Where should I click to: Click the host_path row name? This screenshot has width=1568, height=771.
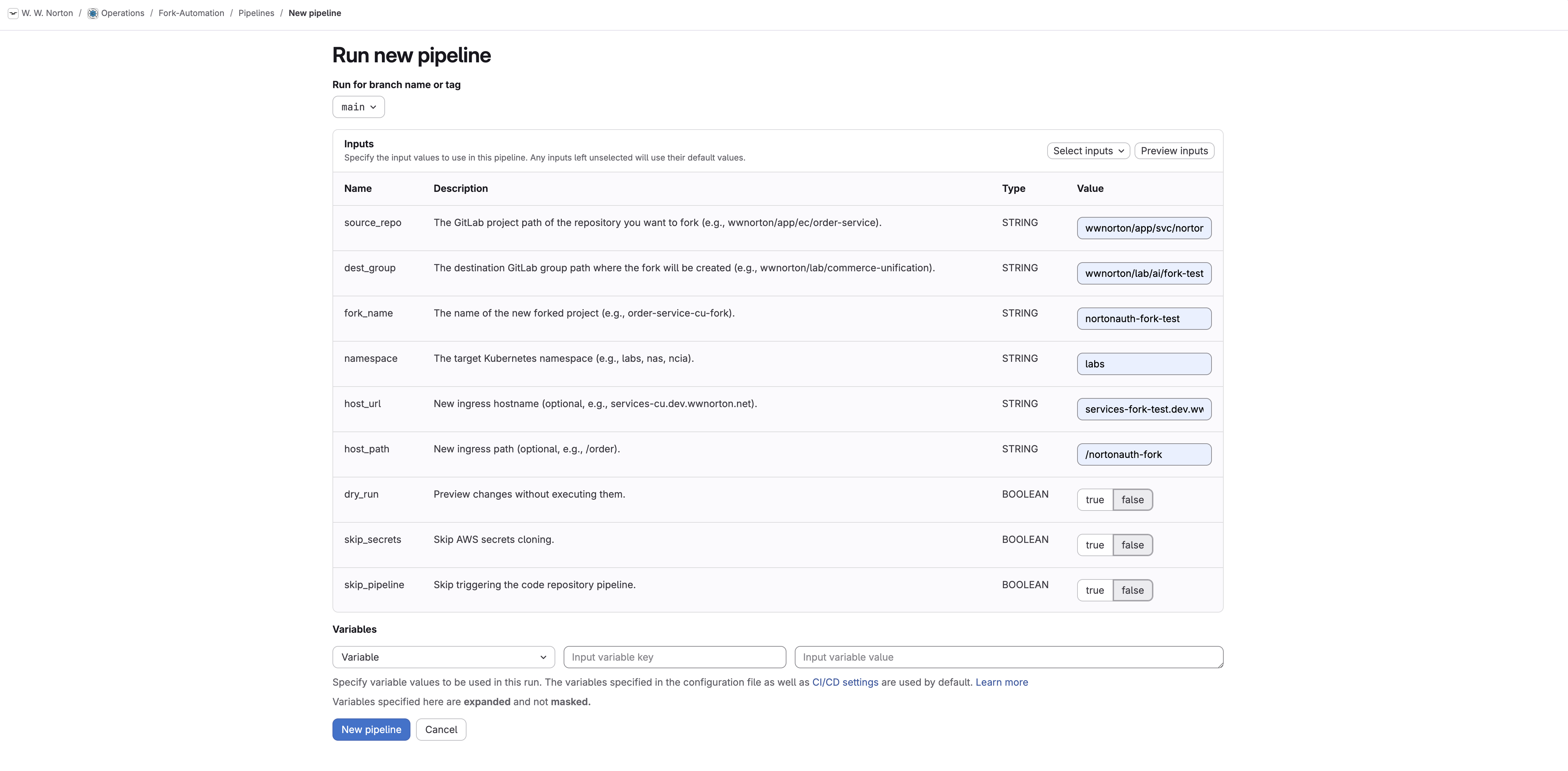pos(367,449)
